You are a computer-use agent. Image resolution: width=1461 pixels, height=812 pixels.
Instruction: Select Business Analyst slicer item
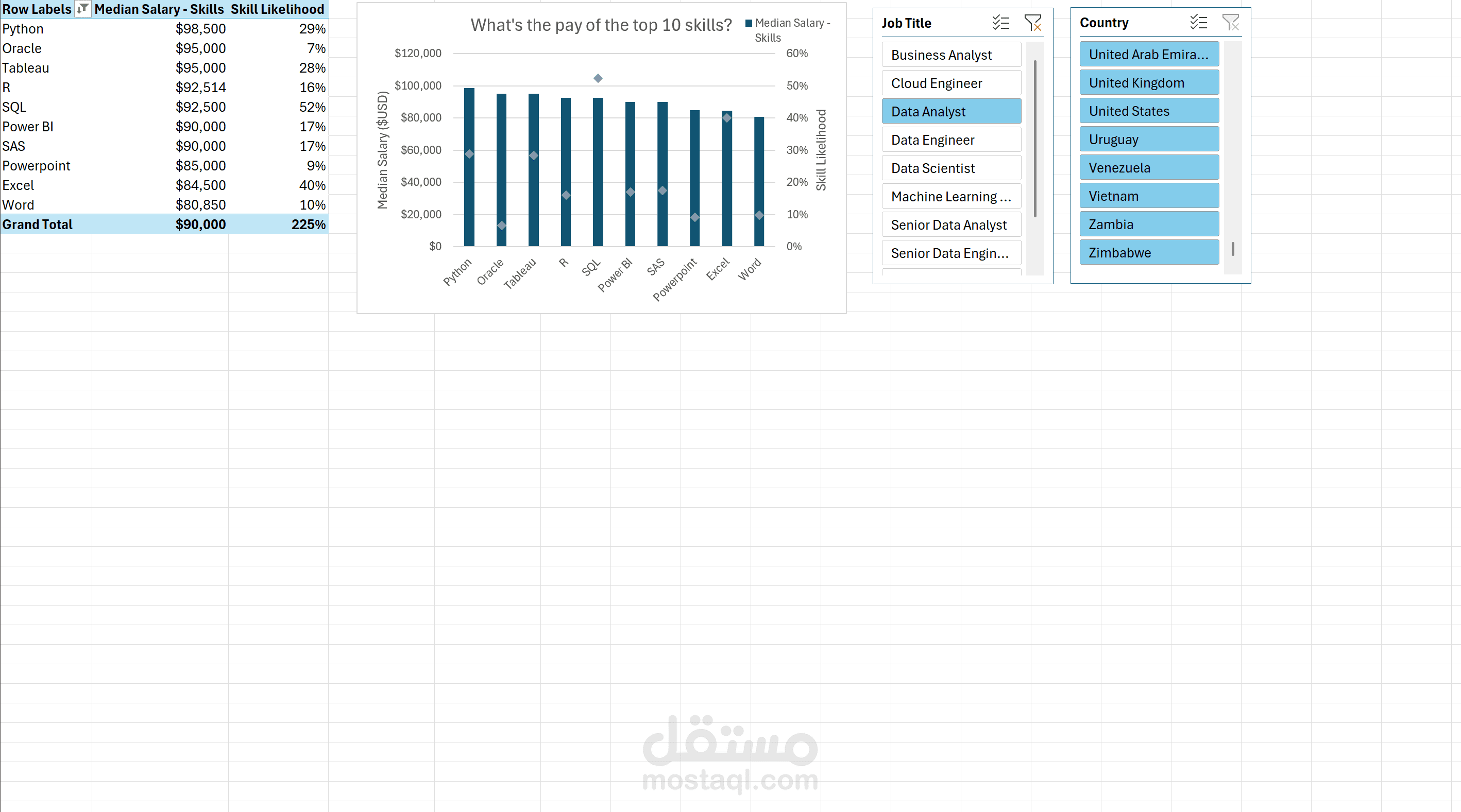[951, 55]
